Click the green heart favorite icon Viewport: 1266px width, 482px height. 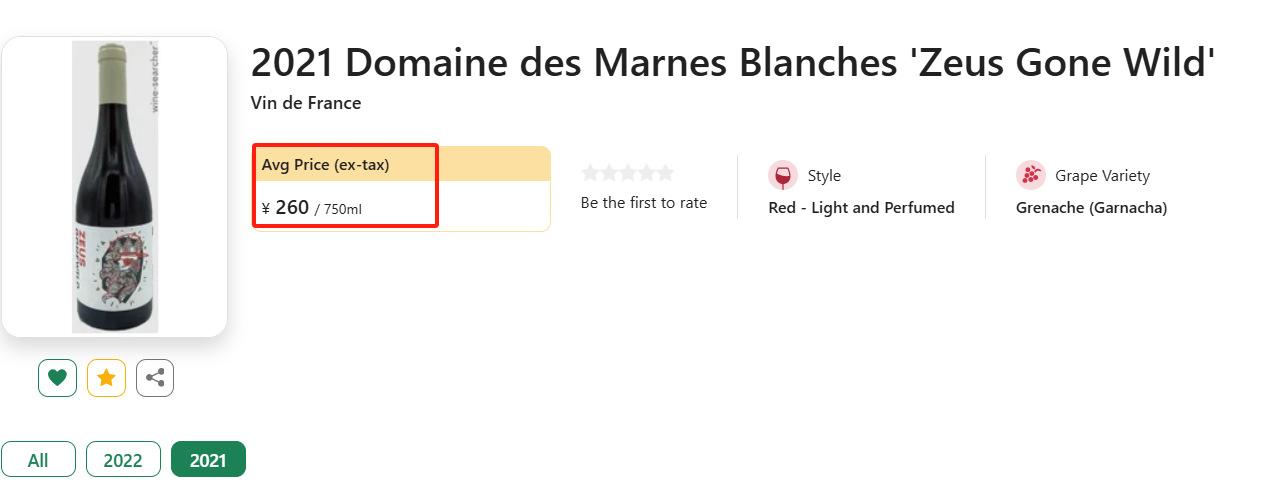click(x=57, y=378)
